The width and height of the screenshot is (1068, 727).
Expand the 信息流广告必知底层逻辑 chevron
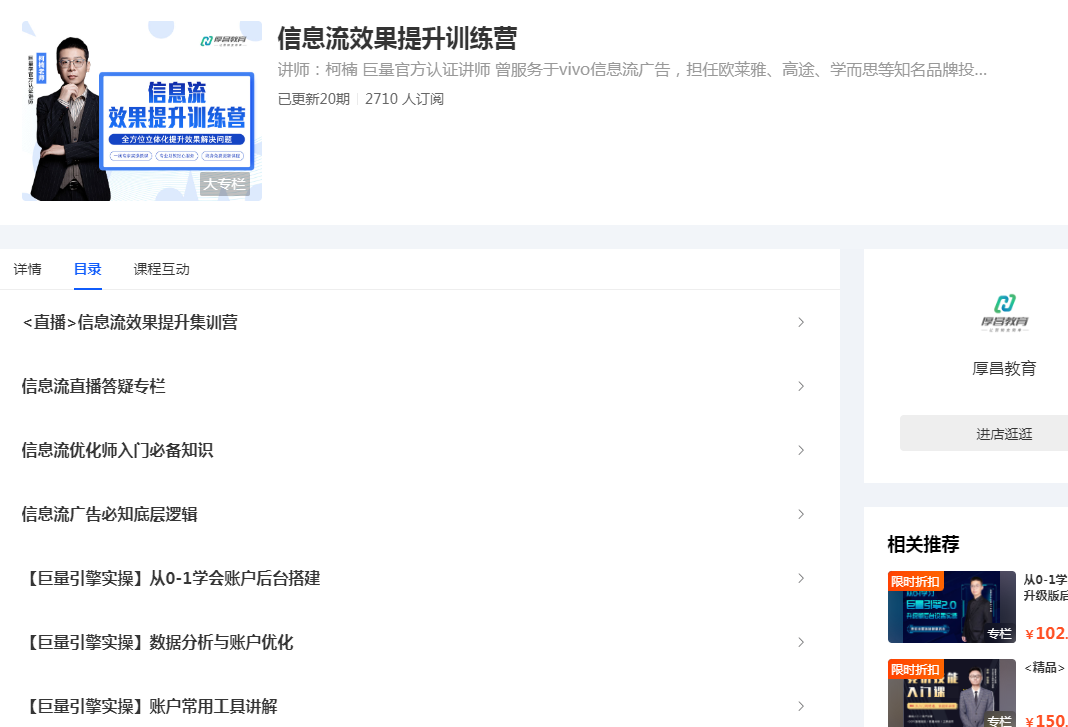click(801, 514)
